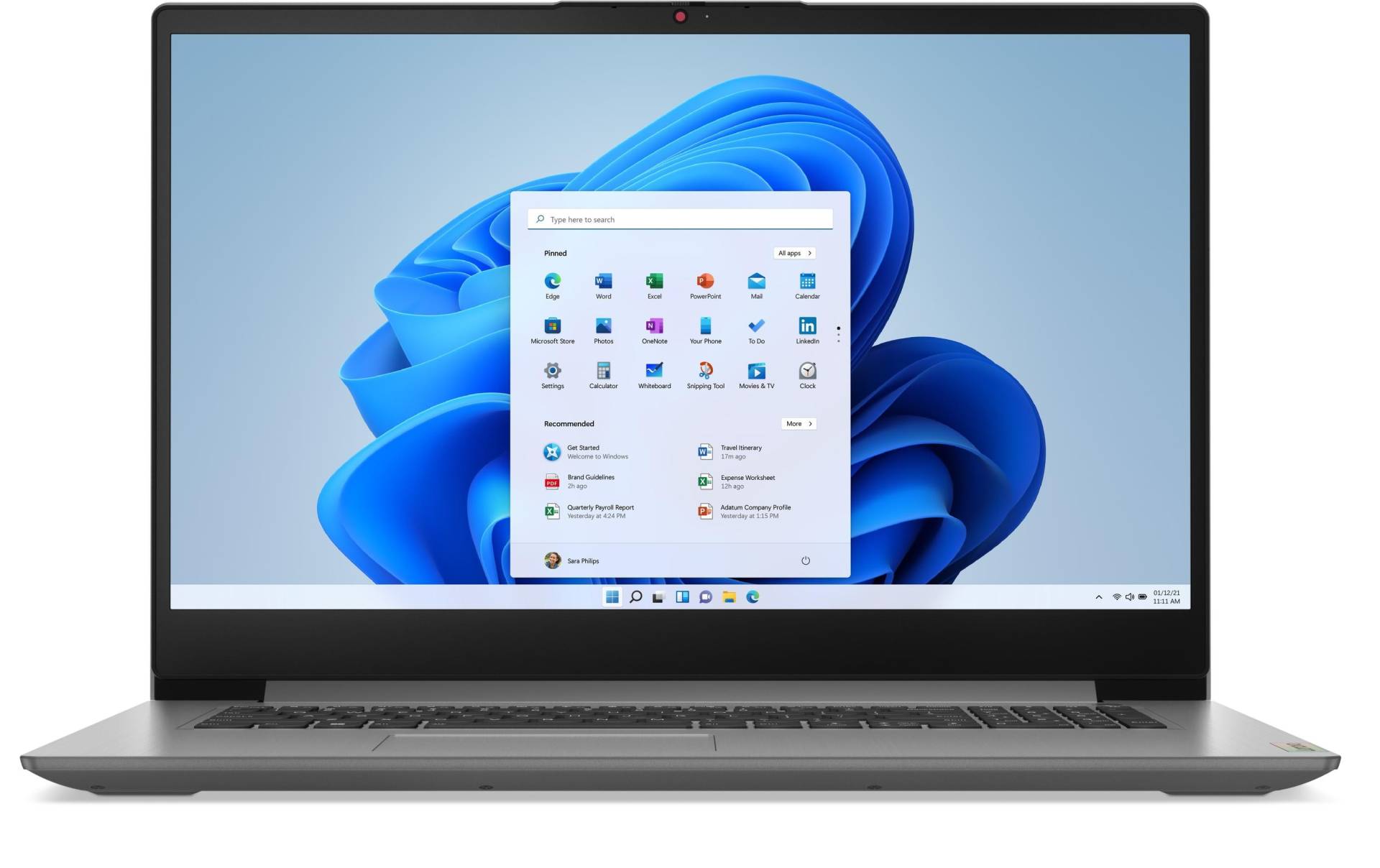Click More recommended items button

point(797,423)
